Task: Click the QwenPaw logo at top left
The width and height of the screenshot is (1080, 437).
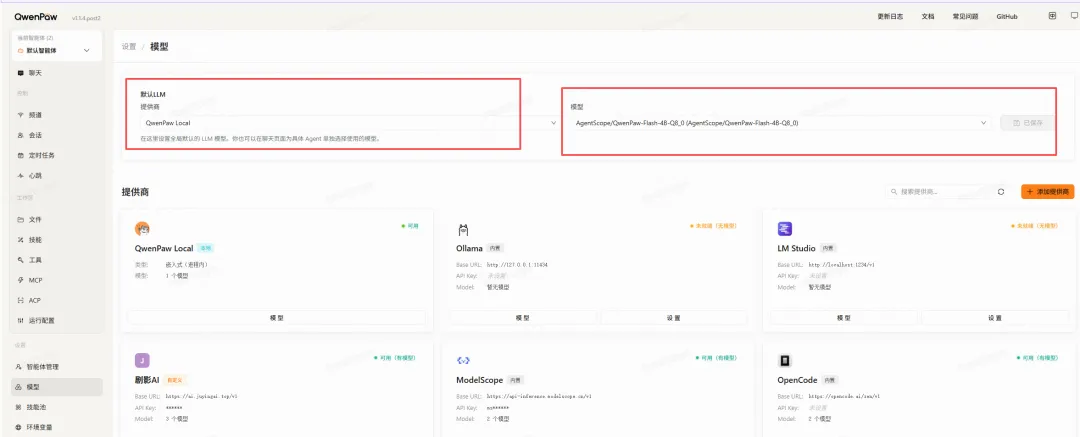Action: click(35, 17)
